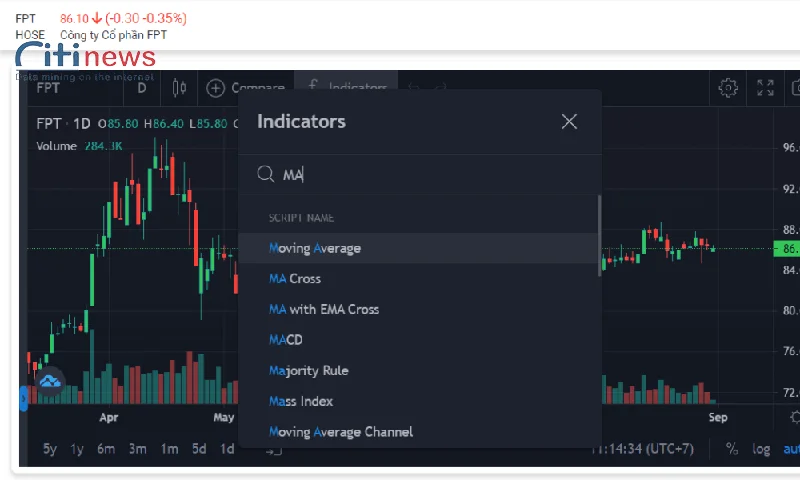Click the Apr date axis label
Image resolution: width=800 pixels, height=480 pixels.
109,417
